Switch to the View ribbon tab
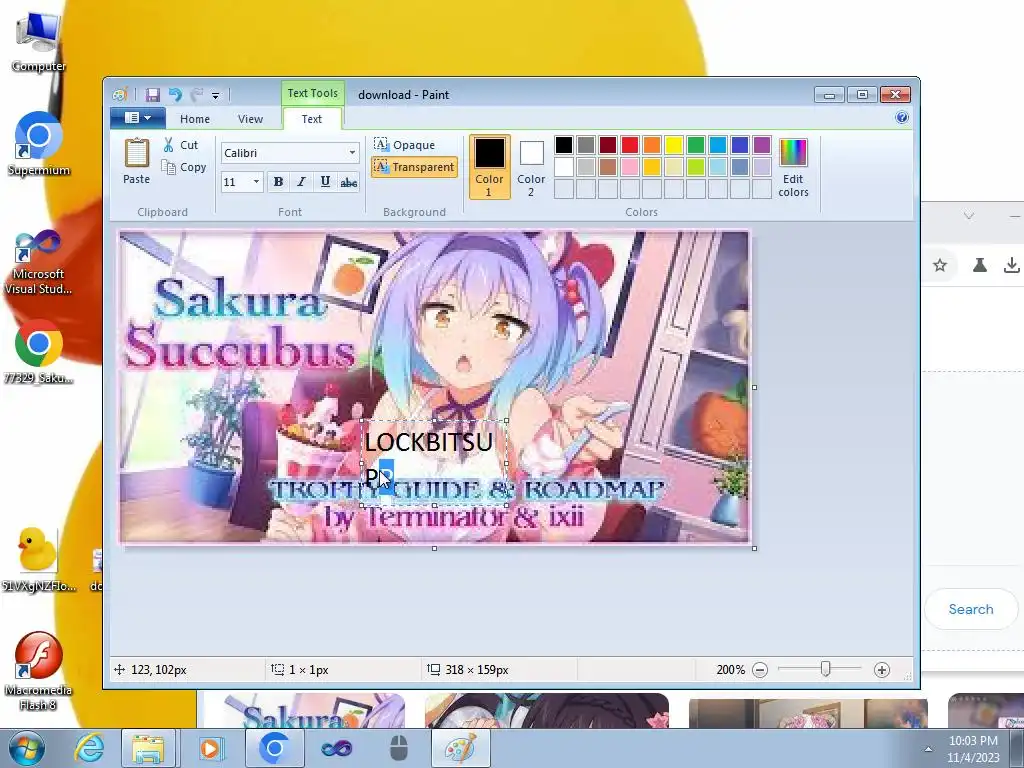 tap(250, 119)
